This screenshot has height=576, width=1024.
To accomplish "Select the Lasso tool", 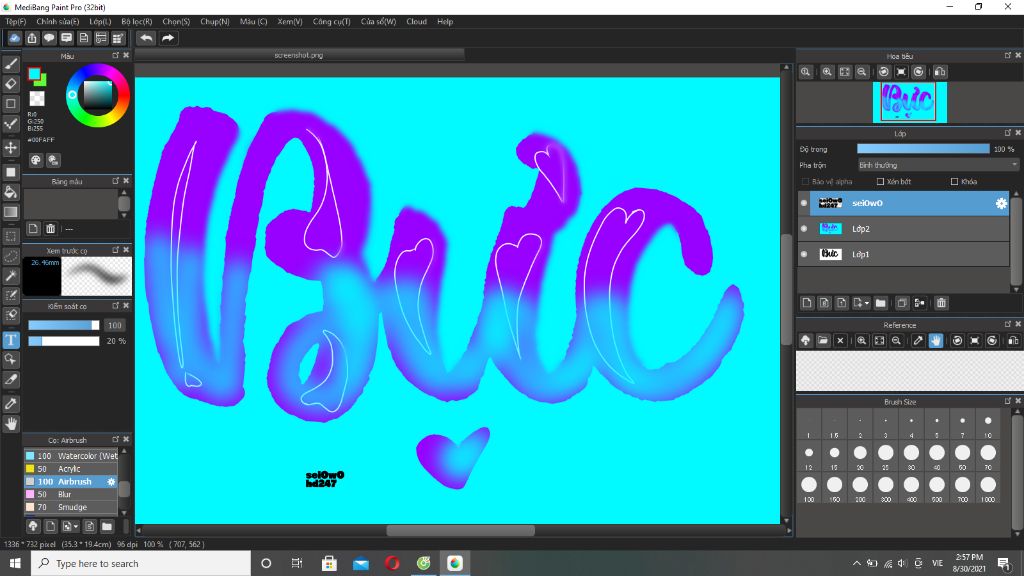I will click(x=10, y=256).
